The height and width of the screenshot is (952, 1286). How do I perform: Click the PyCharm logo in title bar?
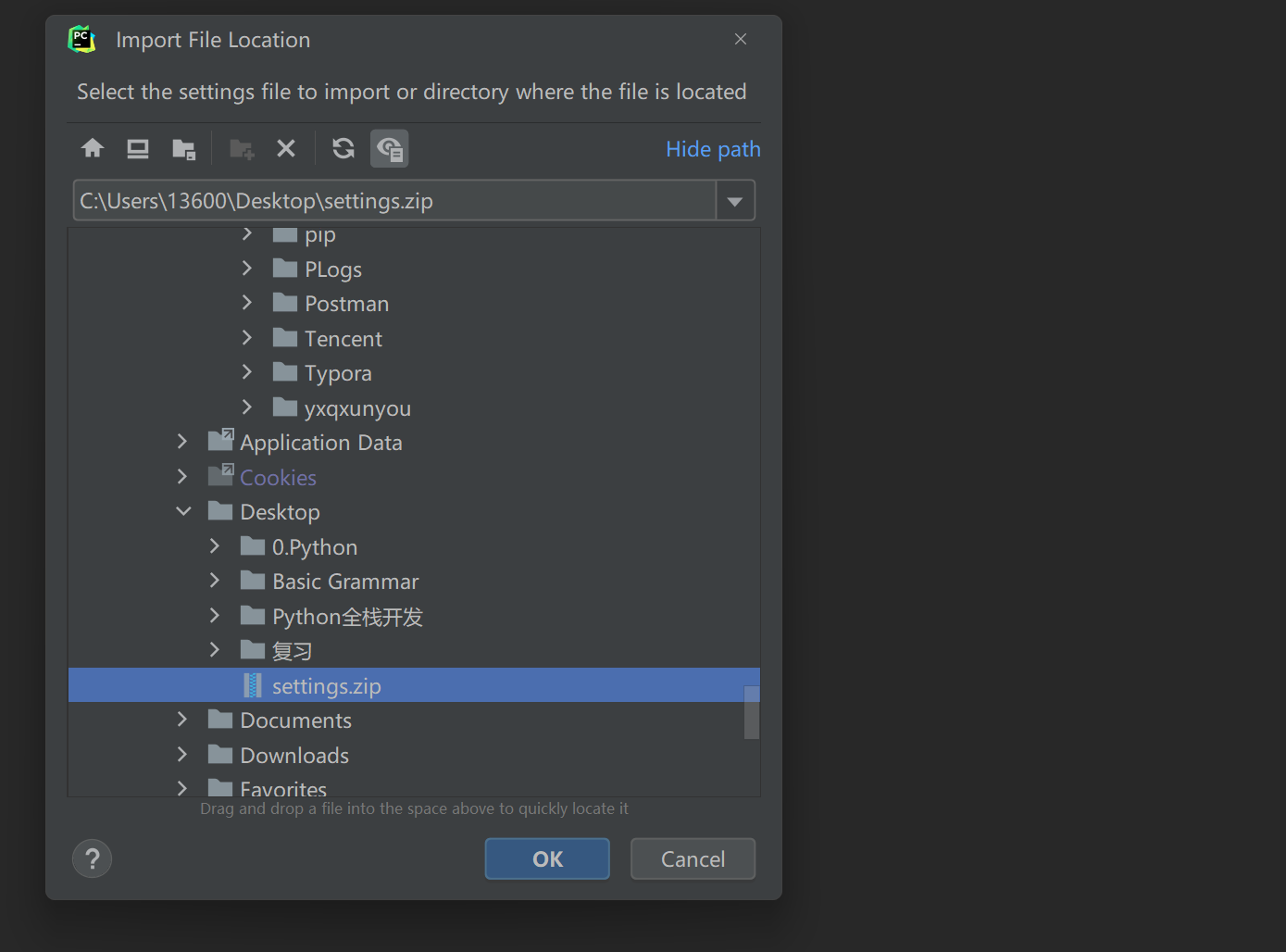82,39
